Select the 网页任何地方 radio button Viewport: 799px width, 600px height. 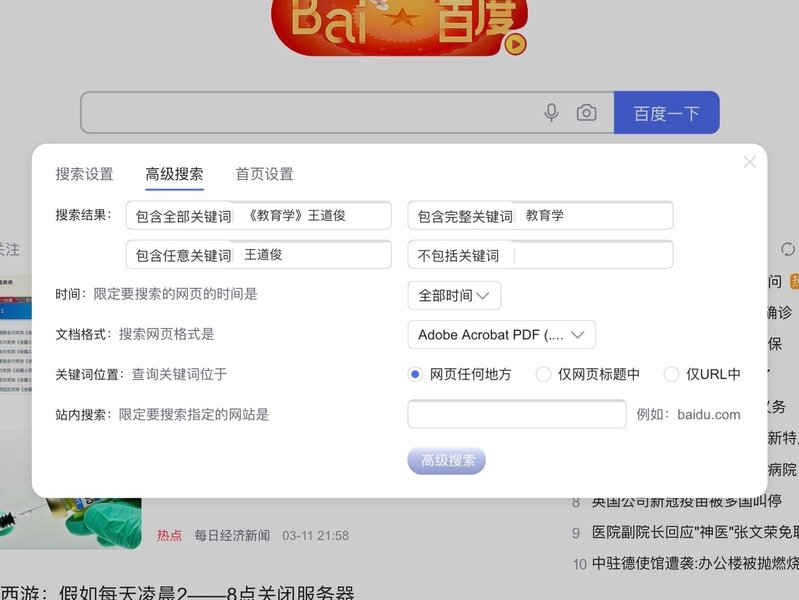point(416,374)
